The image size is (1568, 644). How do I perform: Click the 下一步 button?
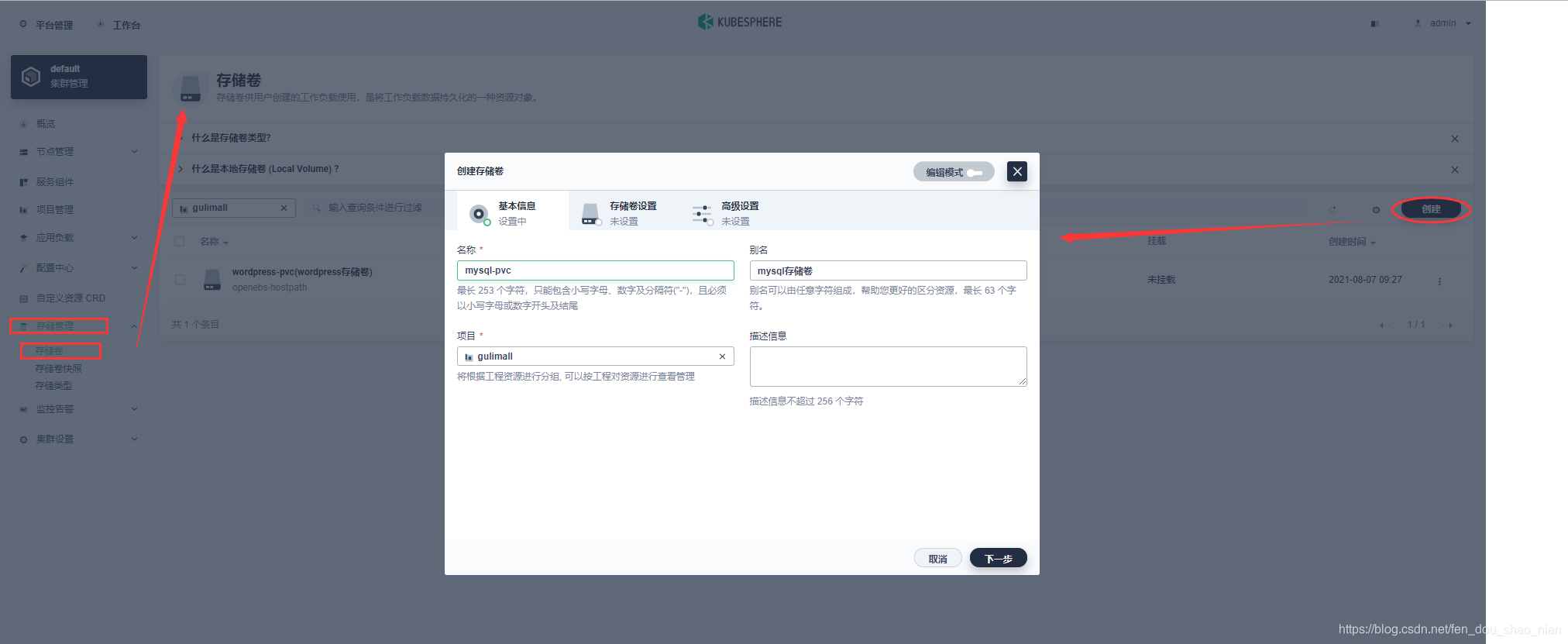(x=999, y=559)
